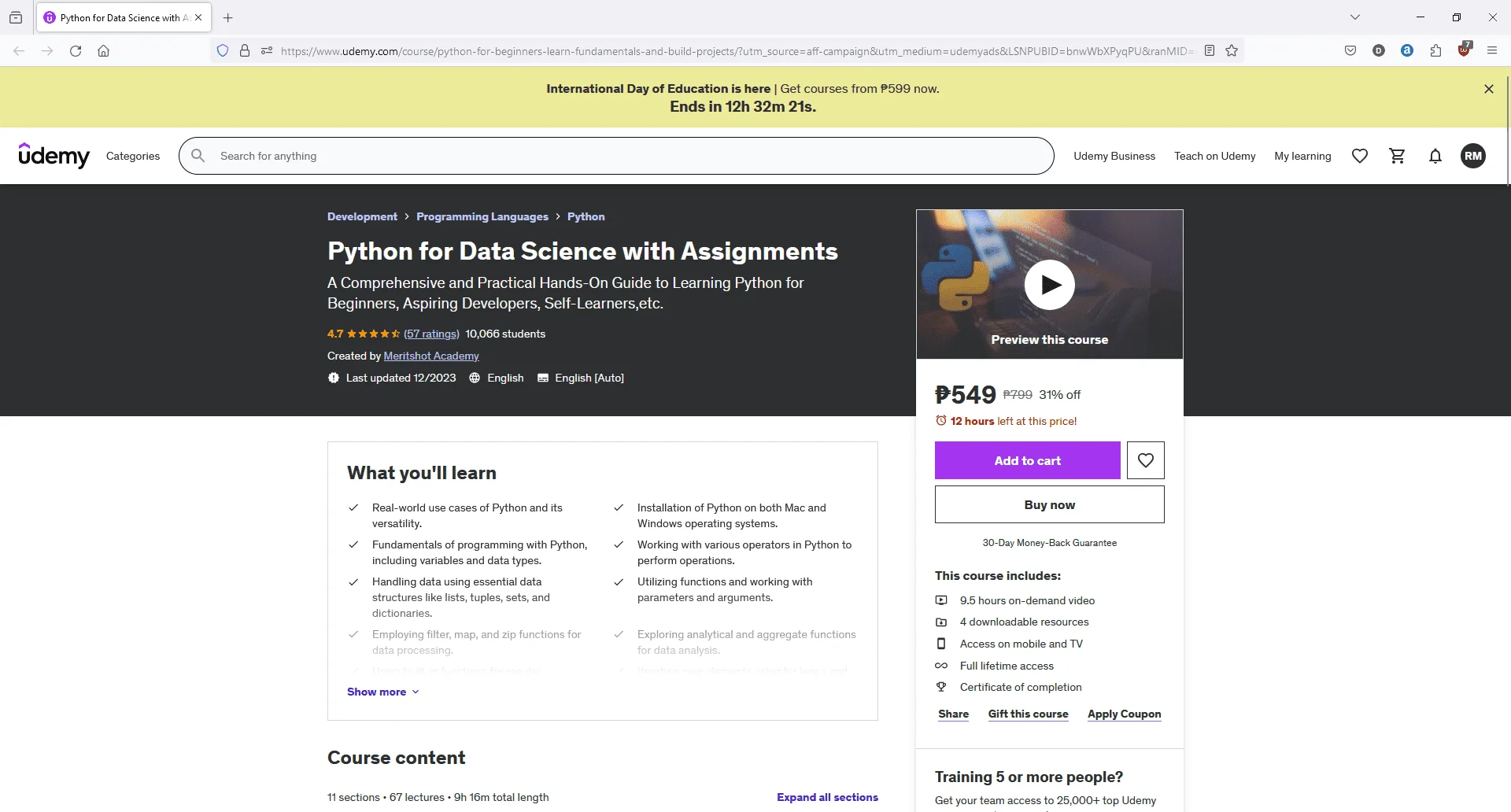Click the search magnifier icon
This screenshot has height=812, width=1511.
198,156
